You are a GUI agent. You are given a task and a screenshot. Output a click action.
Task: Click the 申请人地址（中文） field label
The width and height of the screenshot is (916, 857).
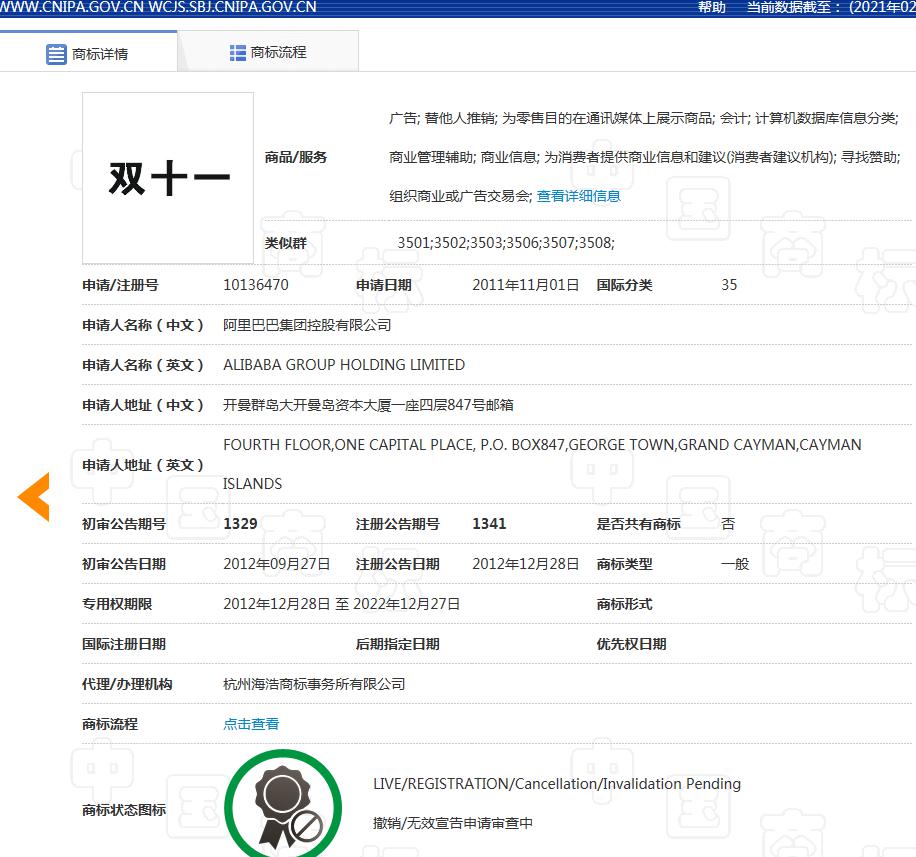143,405
